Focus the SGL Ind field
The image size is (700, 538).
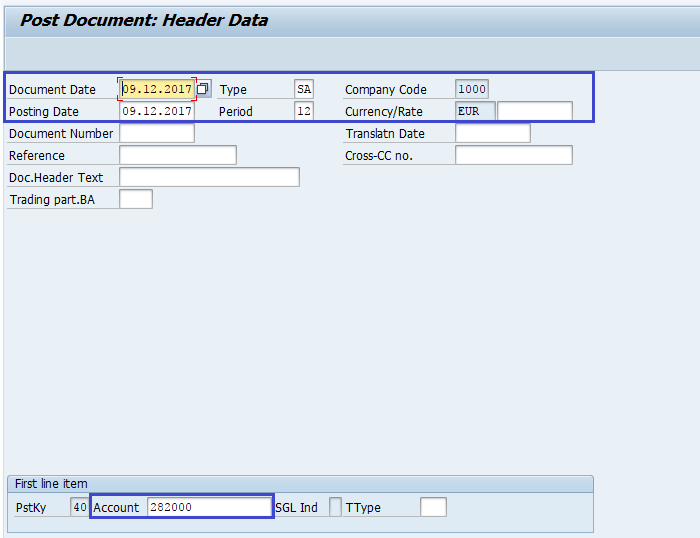coord(335,507)
